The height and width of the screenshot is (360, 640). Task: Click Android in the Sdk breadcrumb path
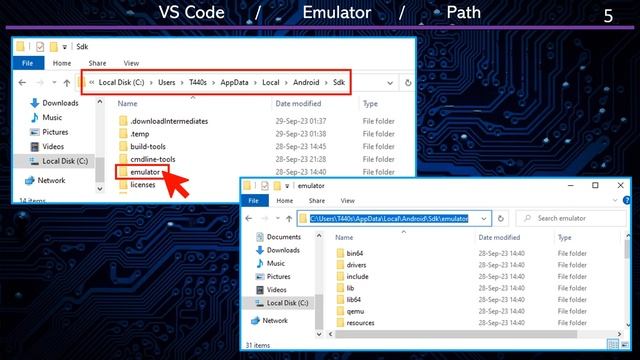pos(306,82)
